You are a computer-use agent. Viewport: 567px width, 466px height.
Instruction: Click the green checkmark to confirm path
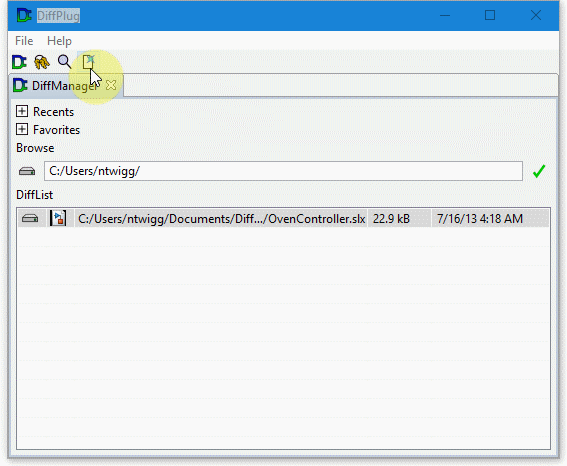pos(539,171)
